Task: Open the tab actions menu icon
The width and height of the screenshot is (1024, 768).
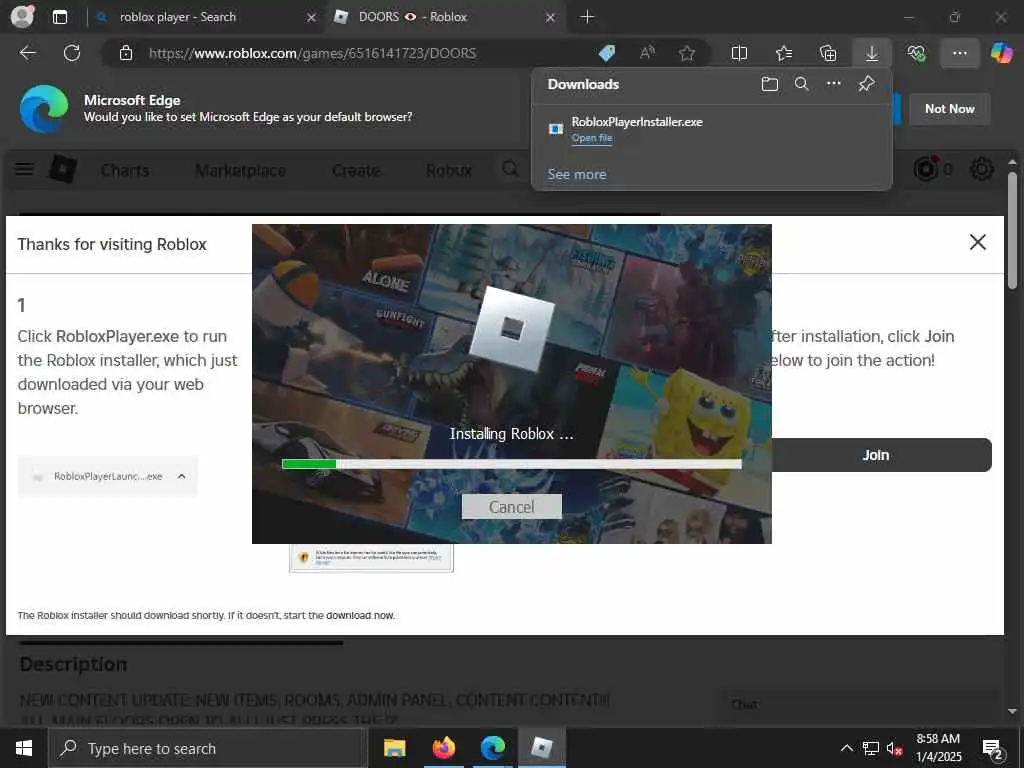Action: click(x=59, y=17)
